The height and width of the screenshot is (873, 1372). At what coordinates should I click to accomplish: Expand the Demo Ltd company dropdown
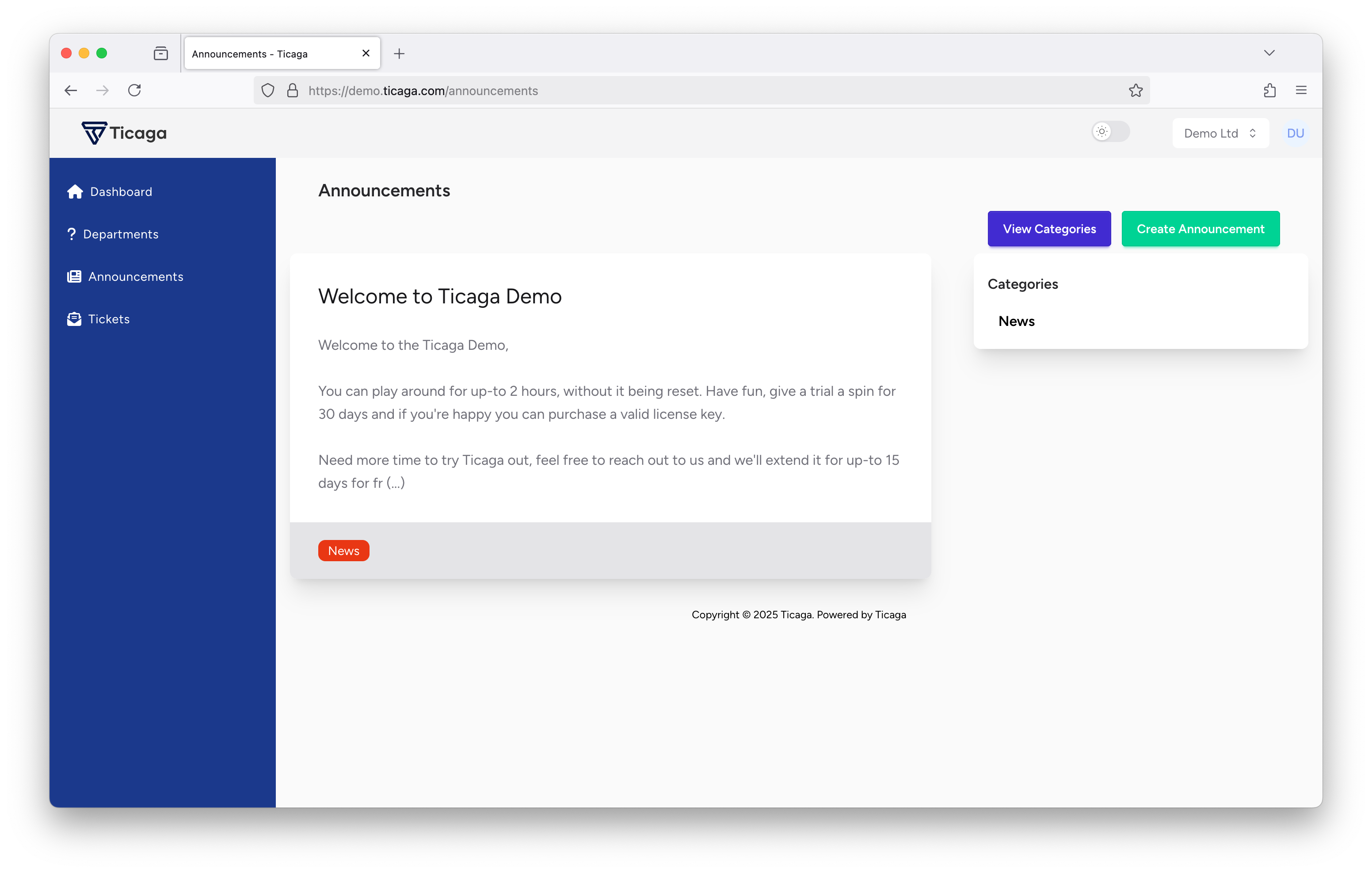1220,134
